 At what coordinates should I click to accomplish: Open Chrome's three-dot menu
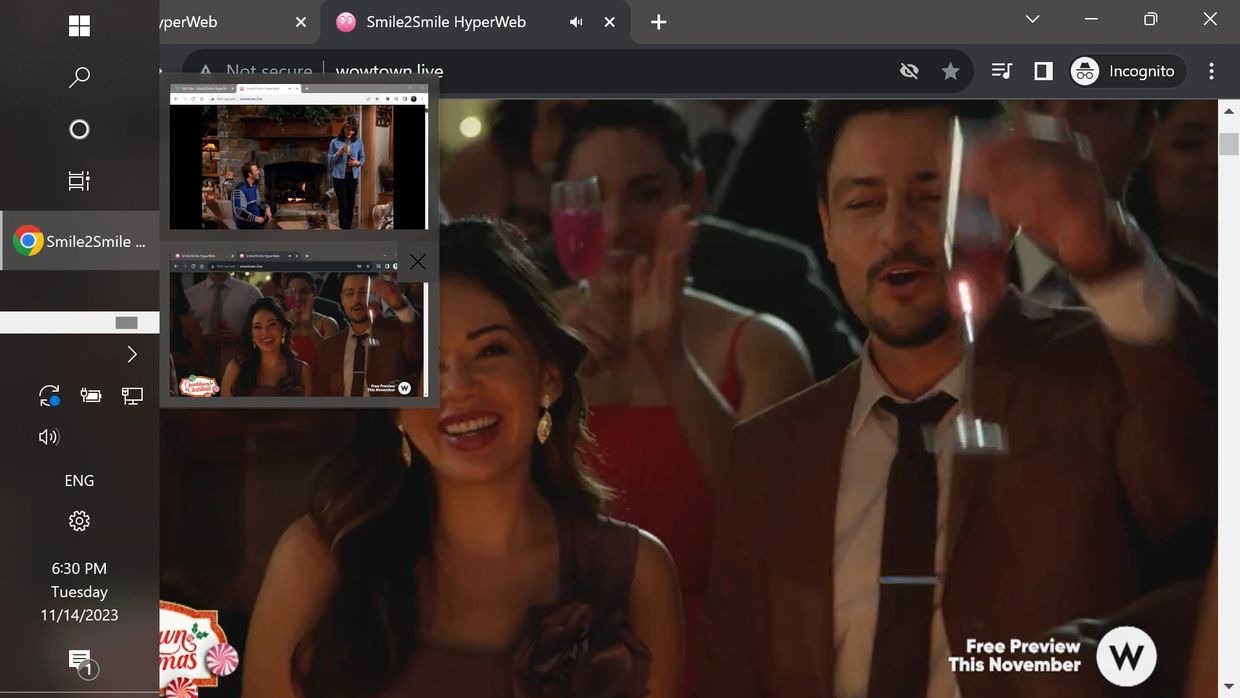(x=1211, y=71)
